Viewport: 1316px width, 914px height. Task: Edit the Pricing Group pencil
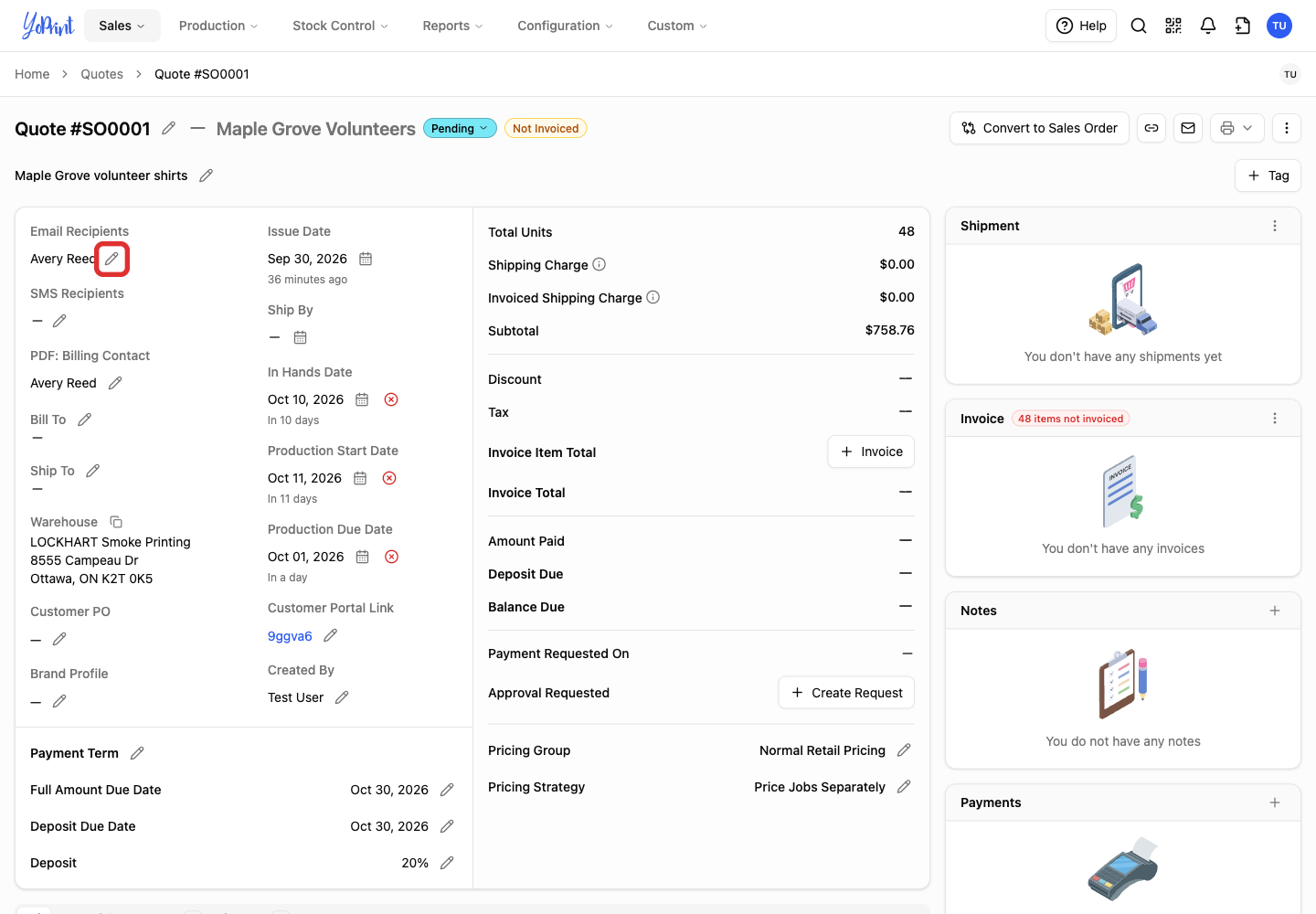point(904,750)
